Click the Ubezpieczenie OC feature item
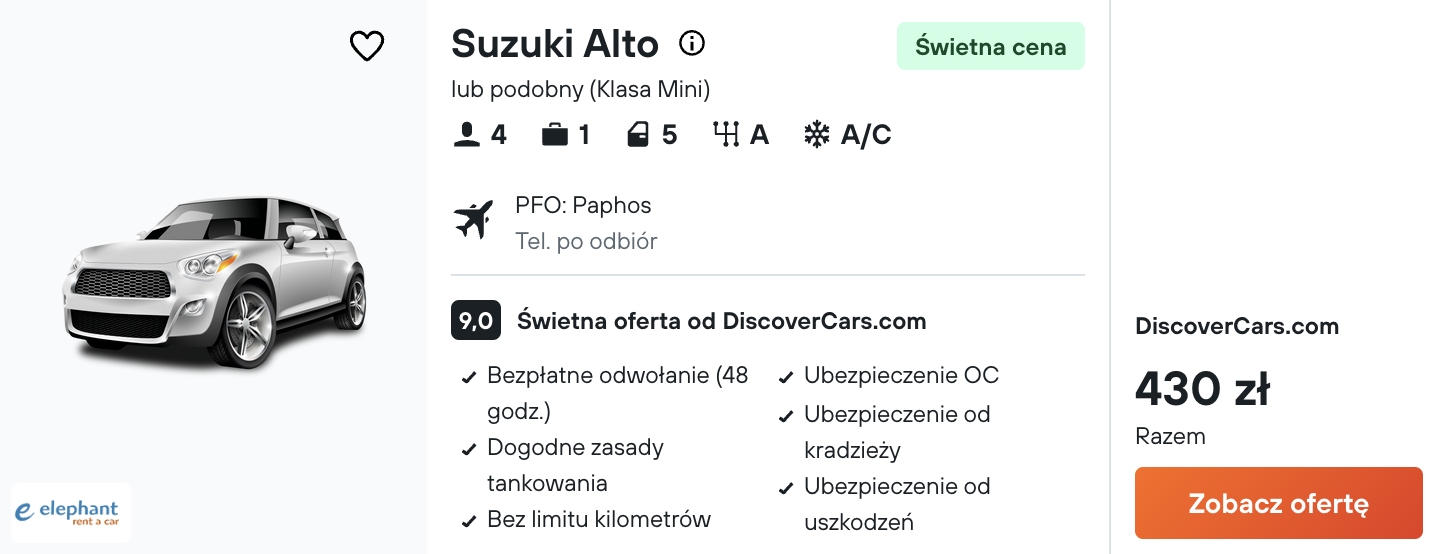Screen dimensions: 1444x554 [x=901, y=375]
